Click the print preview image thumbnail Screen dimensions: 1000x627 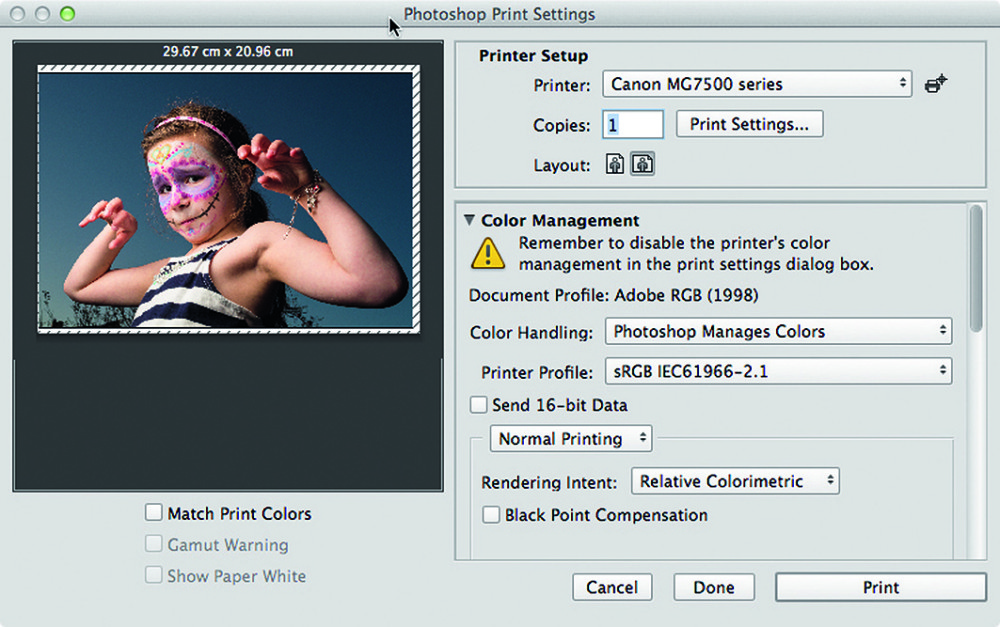click(228, 200)
